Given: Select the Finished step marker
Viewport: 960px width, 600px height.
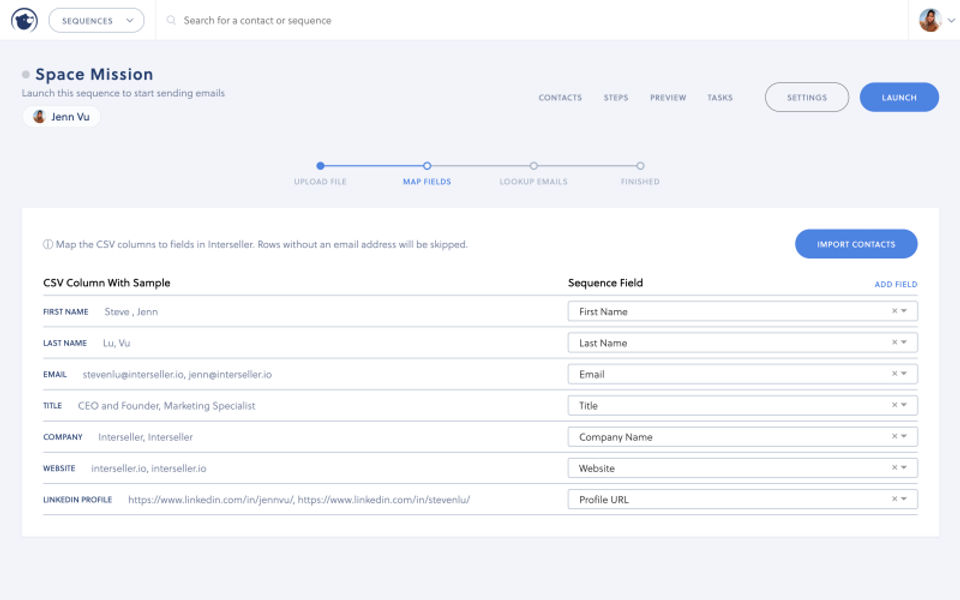Looking at the screenshot, I should (640, 165).
